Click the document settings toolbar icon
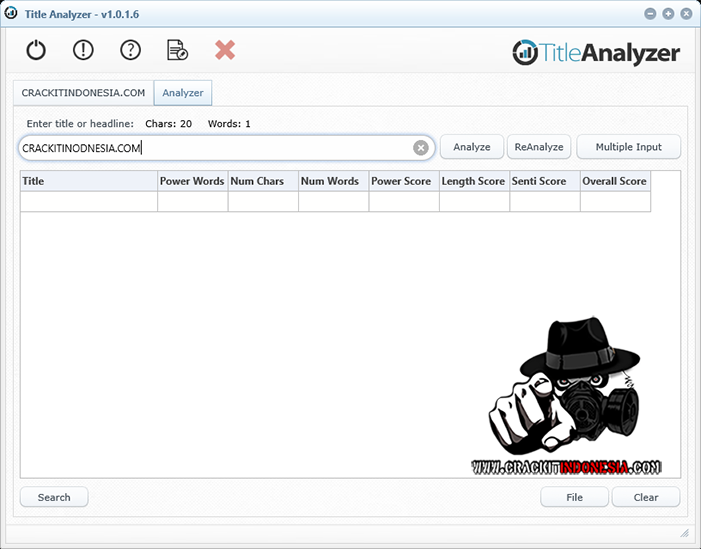The image size is (701, 549). coord(177,50)
